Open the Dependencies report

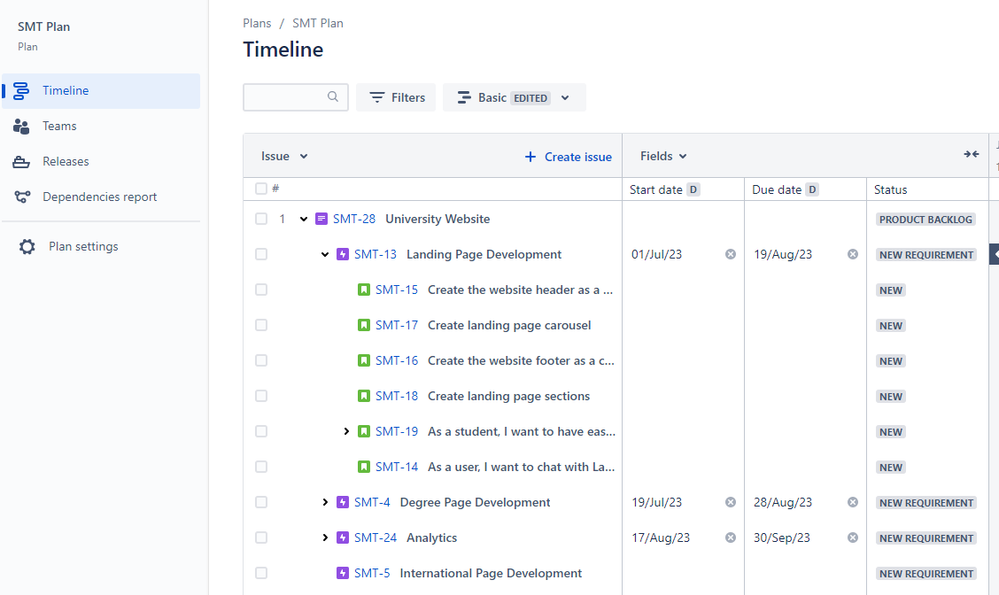[99, 197]
